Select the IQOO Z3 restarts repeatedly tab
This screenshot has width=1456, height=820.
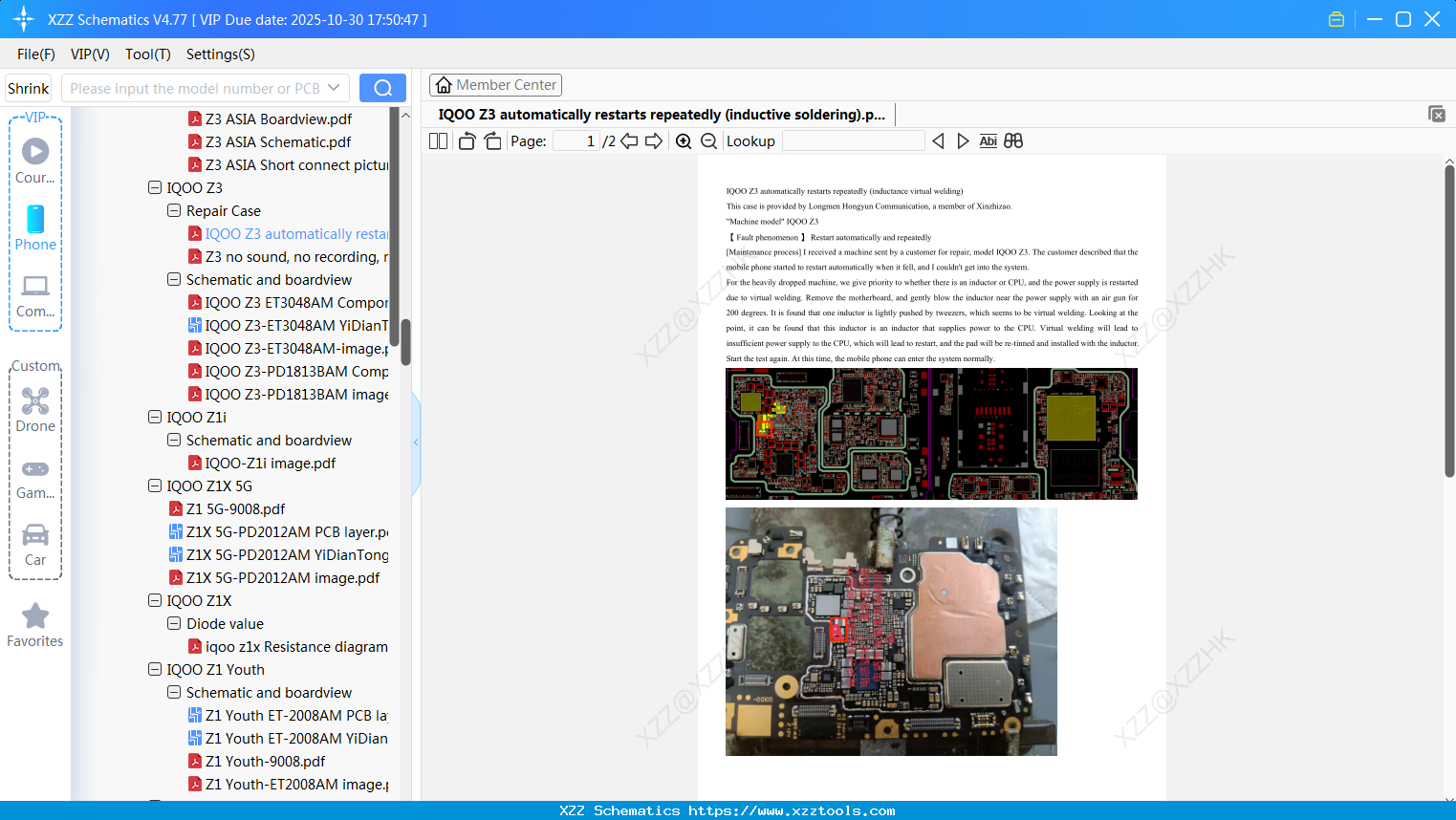click(x=662, y=115)
